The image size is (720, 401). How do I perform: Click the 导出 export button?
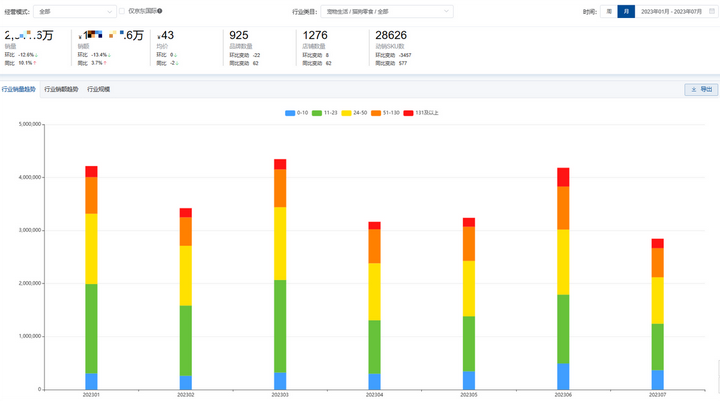[x=701, y=89]
